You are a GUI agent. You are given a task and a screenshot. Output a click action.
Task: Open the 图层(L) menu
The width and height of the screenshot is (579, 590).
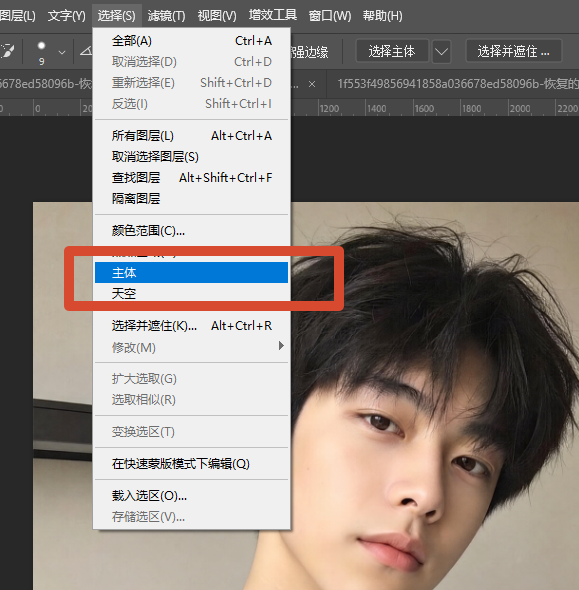tap(17, 16)
